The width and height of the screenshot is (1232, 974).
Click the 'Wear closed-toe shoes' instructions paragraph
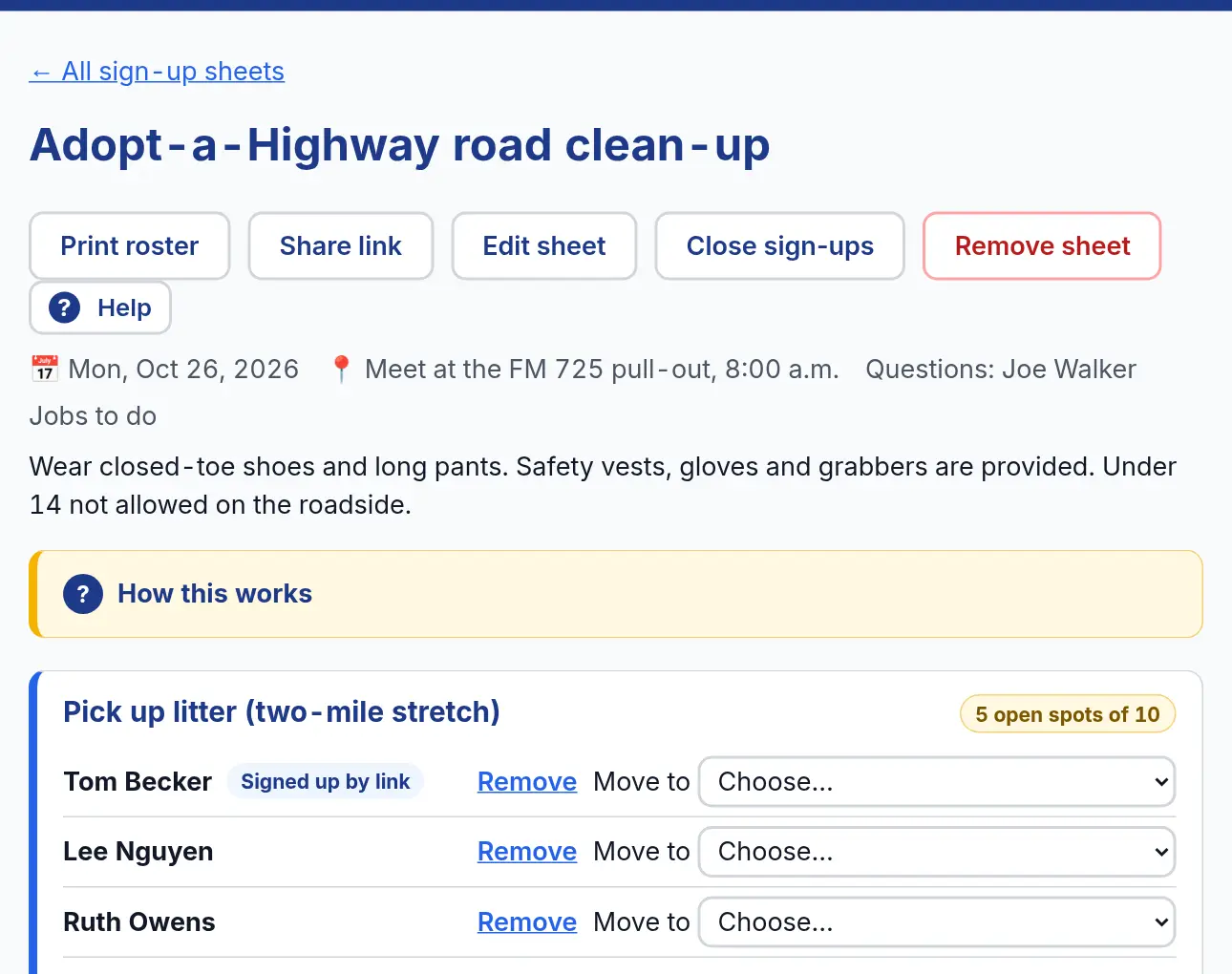point(603,486)
